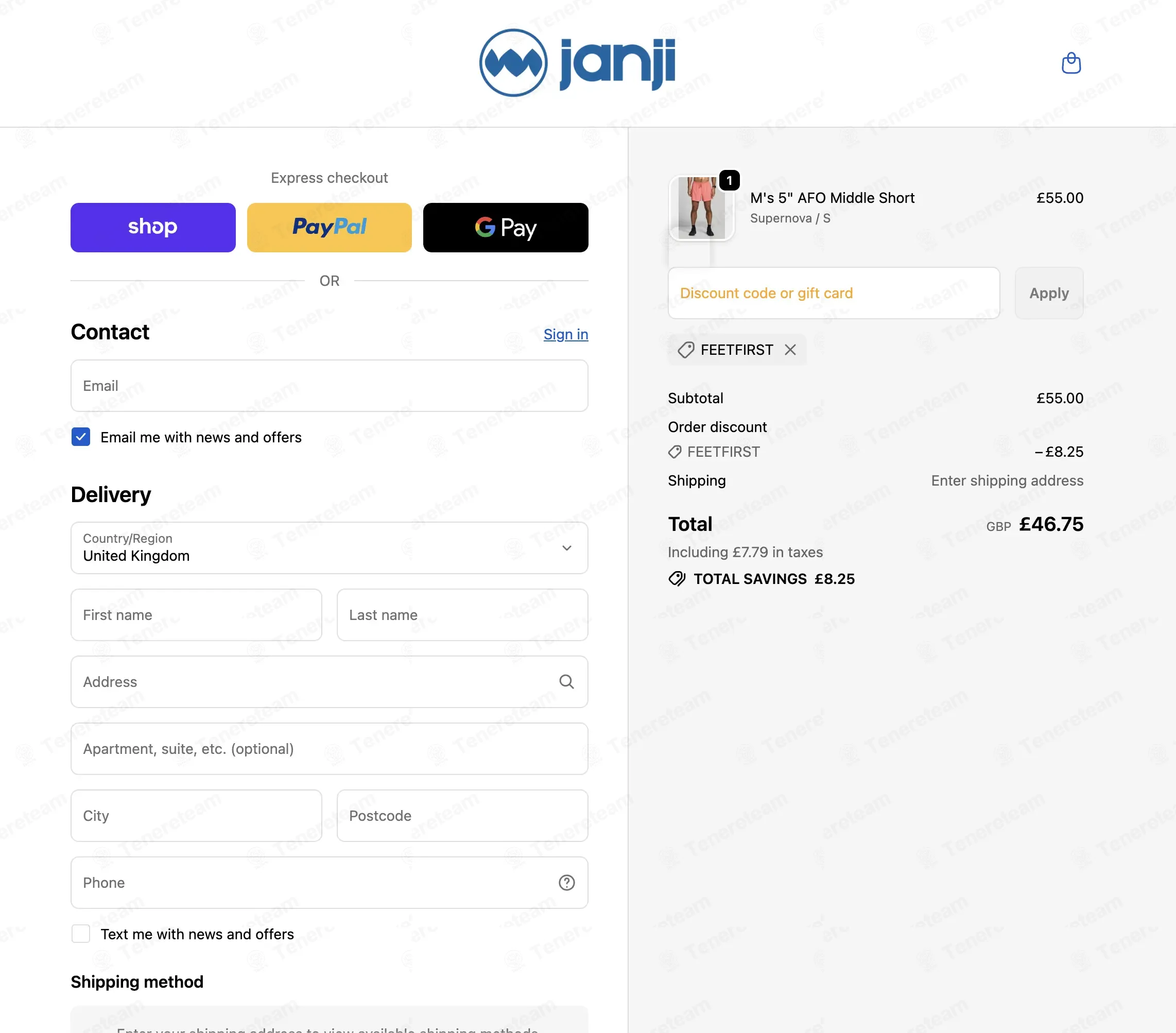
Task: Open the shopping bag cart icon
Action: click(x=1071, y=63)
